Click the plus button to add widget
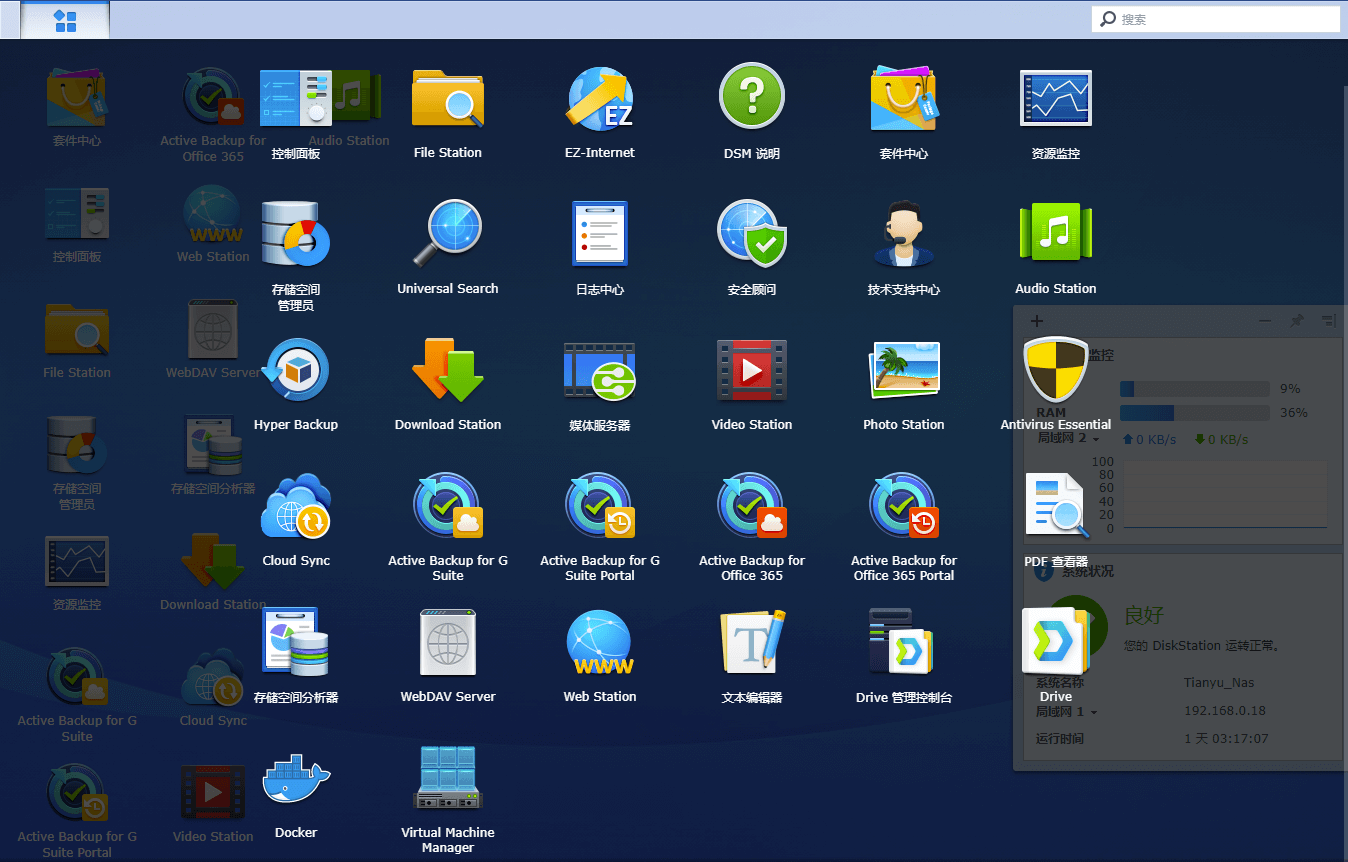The image size is (1348, 862). click(1037, 321)
